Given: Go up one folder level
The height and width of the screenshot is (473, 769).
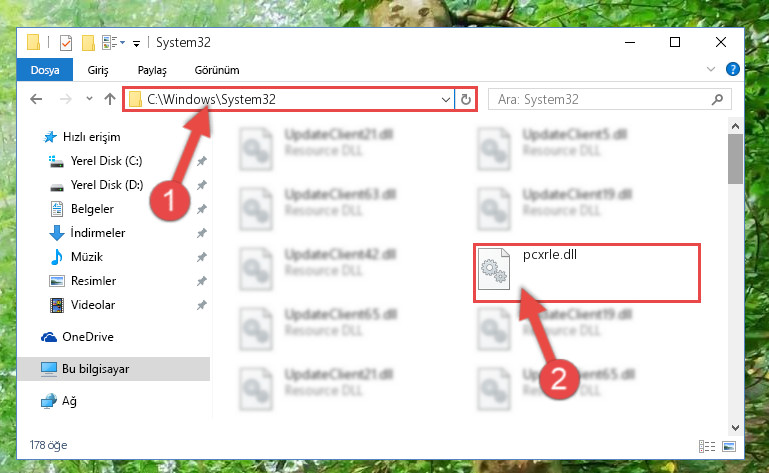Looking at the screenshot, I should click(110, 100).
